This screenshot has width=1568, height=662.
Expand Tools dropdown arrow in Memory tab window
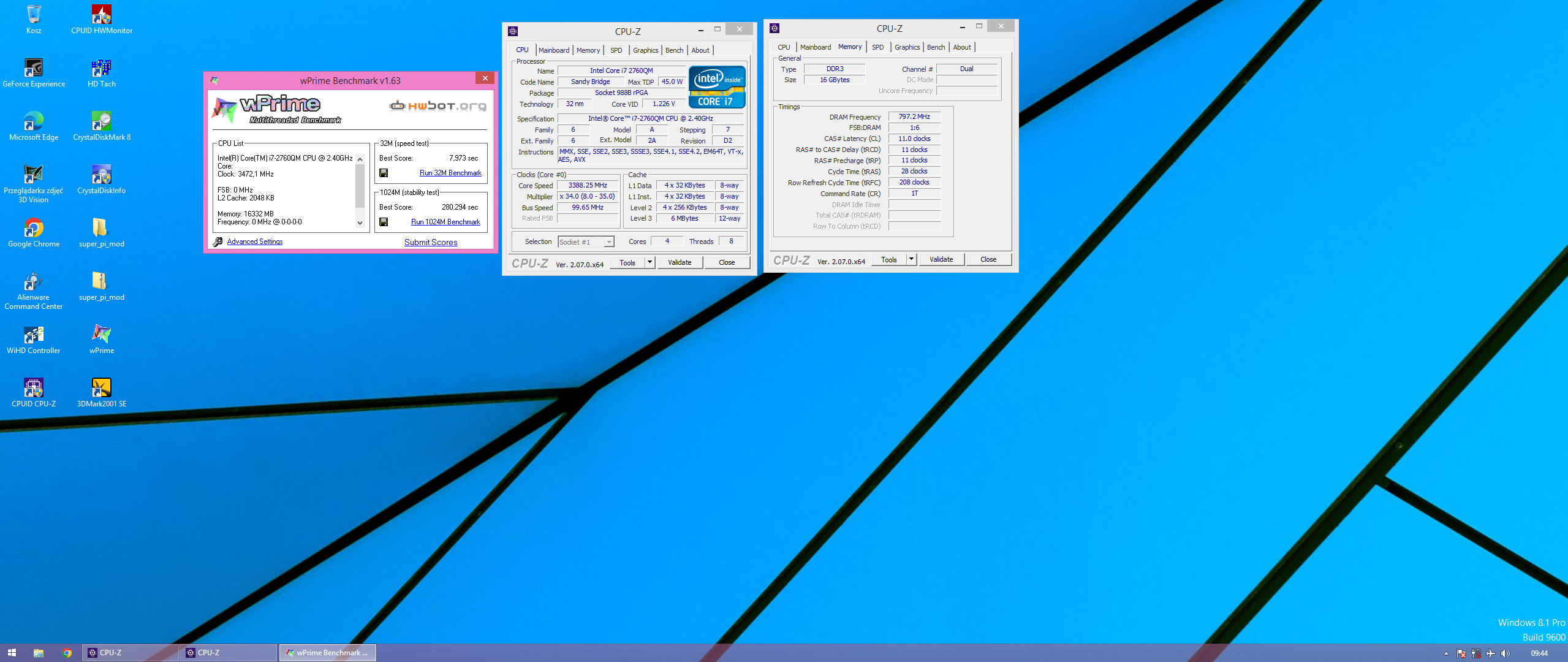911,259
